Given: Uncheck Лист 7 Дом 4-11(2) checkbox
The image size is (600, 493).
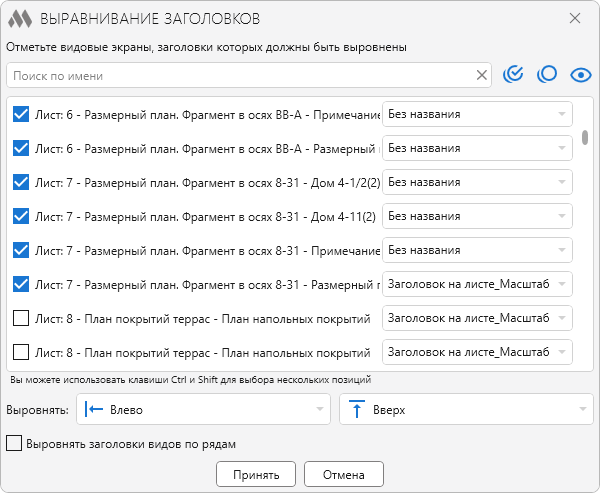Looking at the screenshot, I should coord(21,216).
